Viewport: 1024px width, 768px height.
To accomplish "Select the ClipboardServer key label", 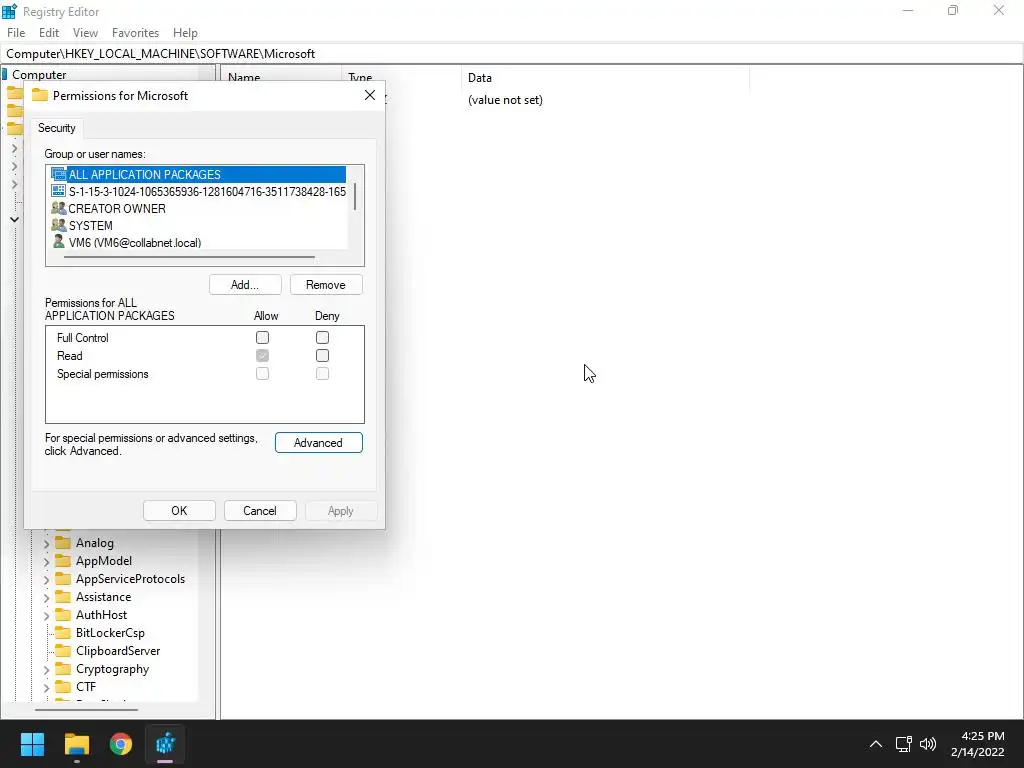I will (118, 651).
